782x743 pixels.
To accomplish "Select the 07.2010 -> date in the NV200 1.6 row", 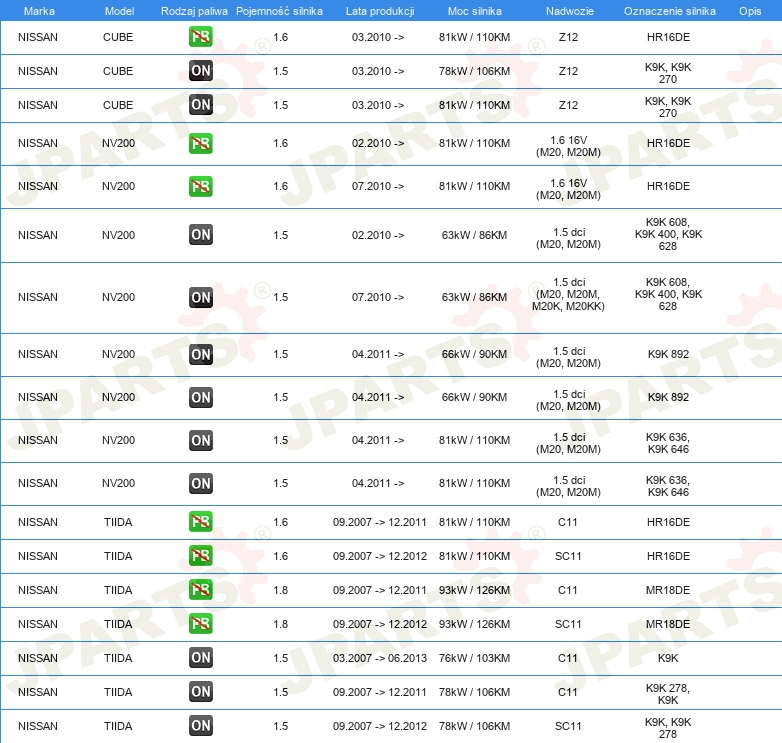I will [x=378, y=186].
